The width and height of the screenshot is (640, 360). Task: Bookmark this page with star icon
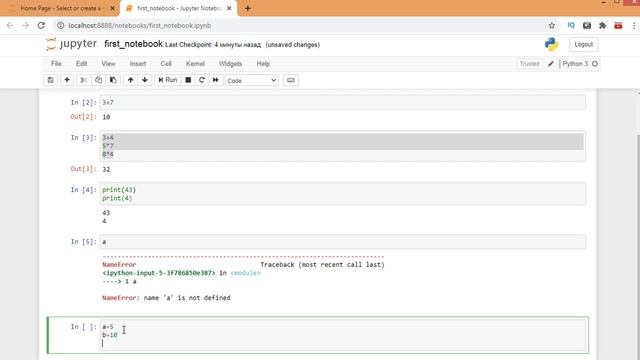pyautogui.click(x=552, y=25)
